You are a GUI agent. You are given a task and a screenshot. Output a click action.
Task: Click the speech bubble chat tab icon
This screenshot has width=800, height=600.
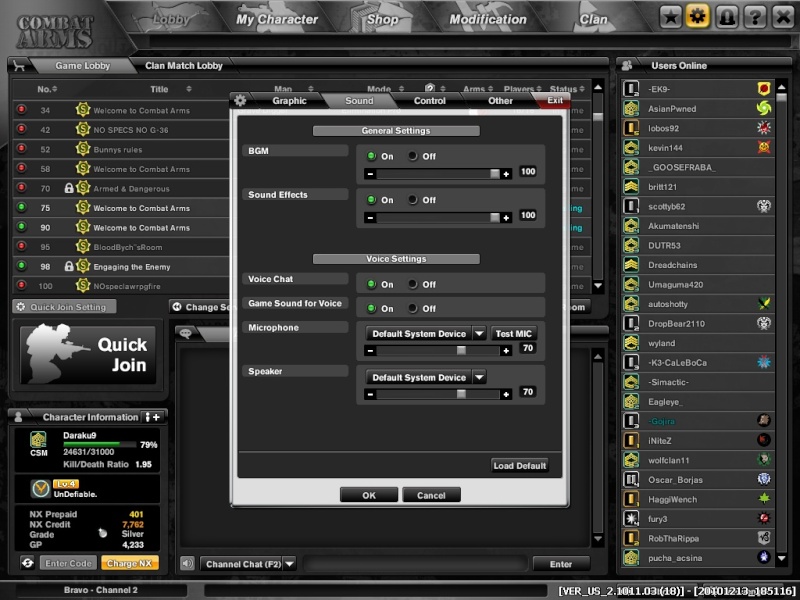point(186,333)
